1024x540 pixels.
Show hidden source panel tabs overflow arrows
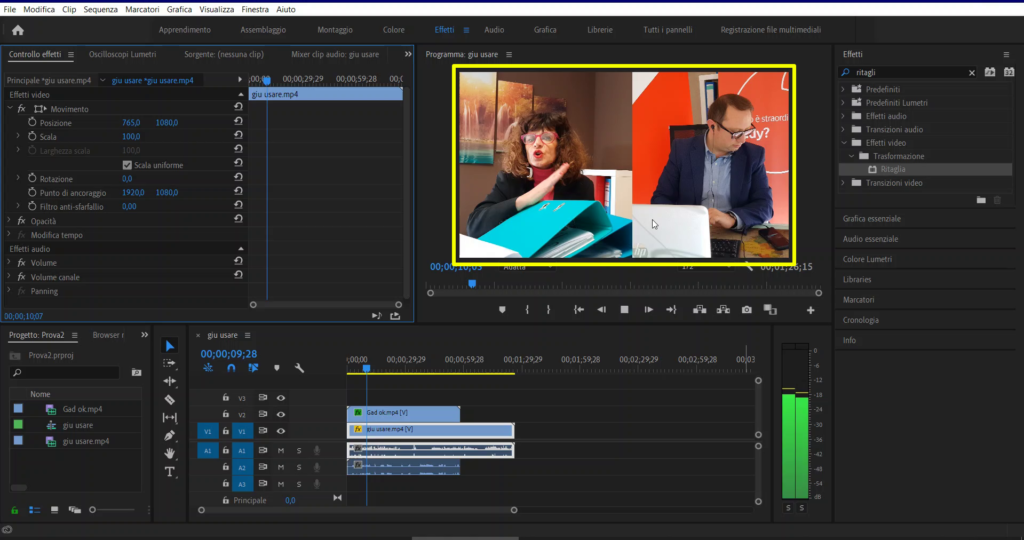pos(408,54)
